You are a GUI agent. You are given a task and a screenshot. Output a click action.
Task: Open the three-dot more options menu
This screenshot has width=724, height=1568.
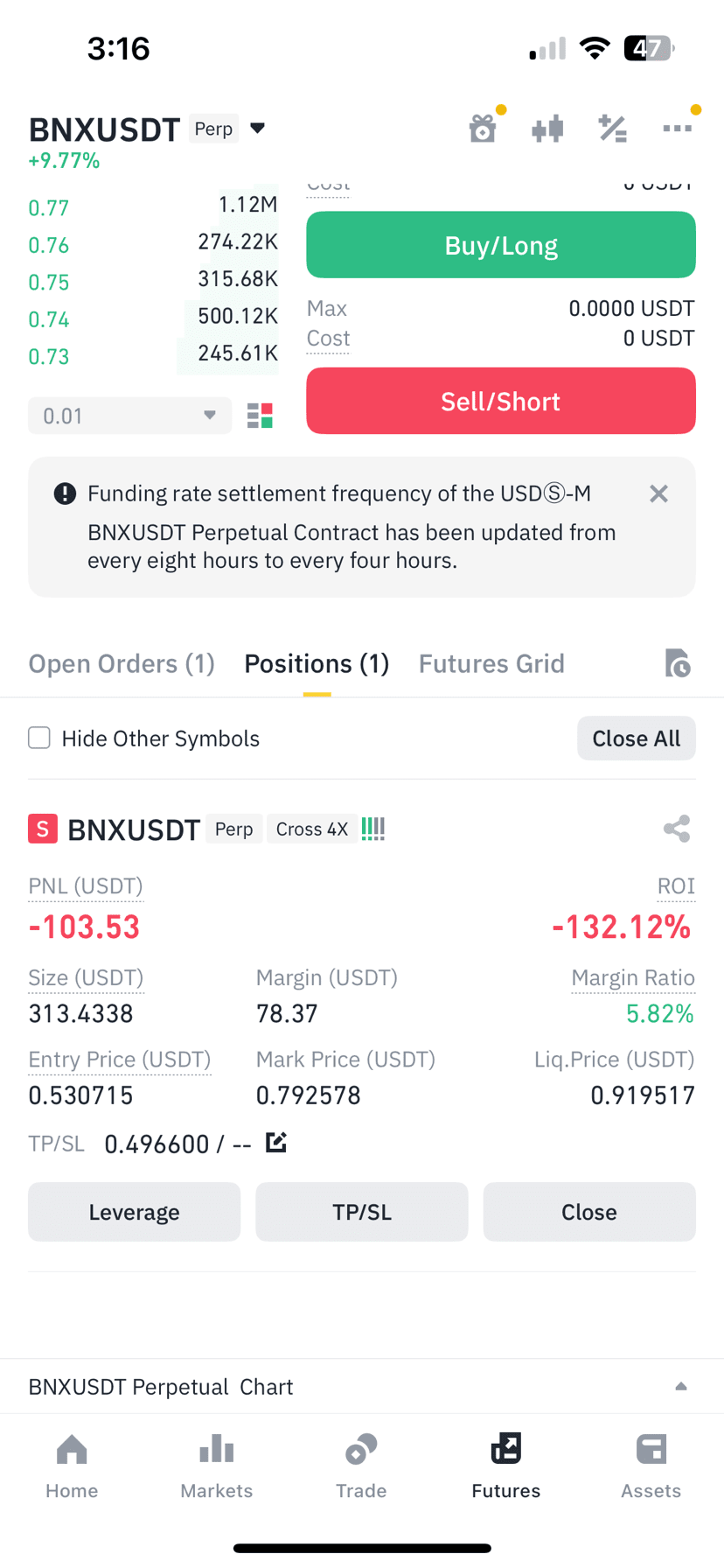pos(677,129)
